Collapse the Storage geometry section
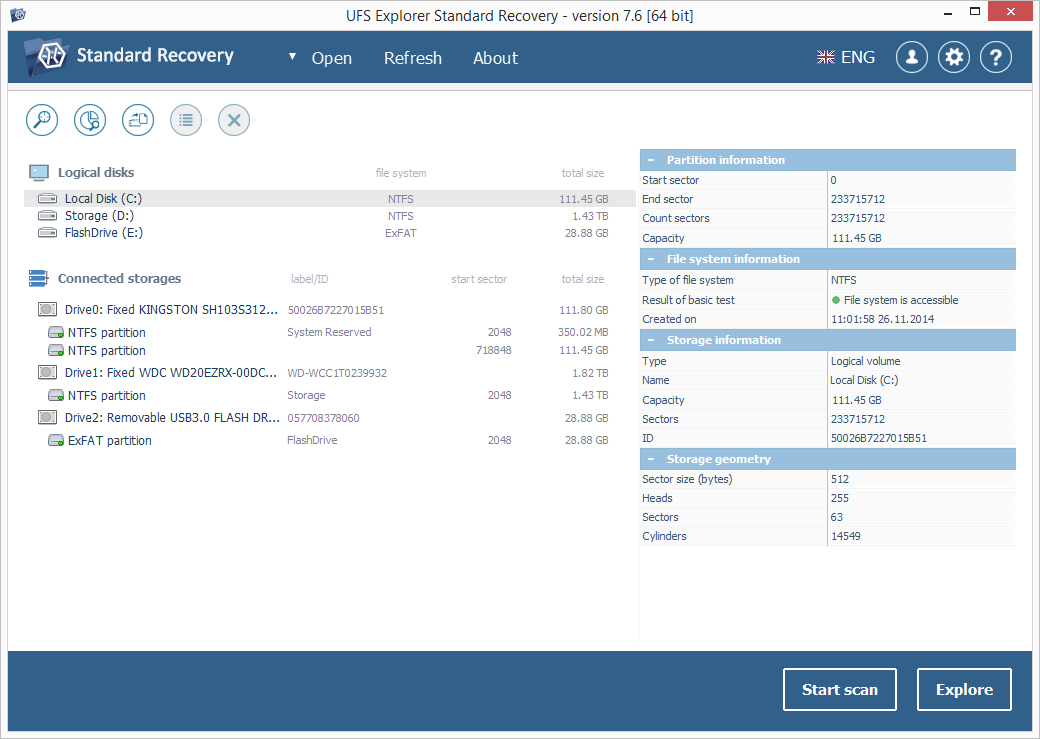This screenshot has width=1040, height=739. (651, 459)
